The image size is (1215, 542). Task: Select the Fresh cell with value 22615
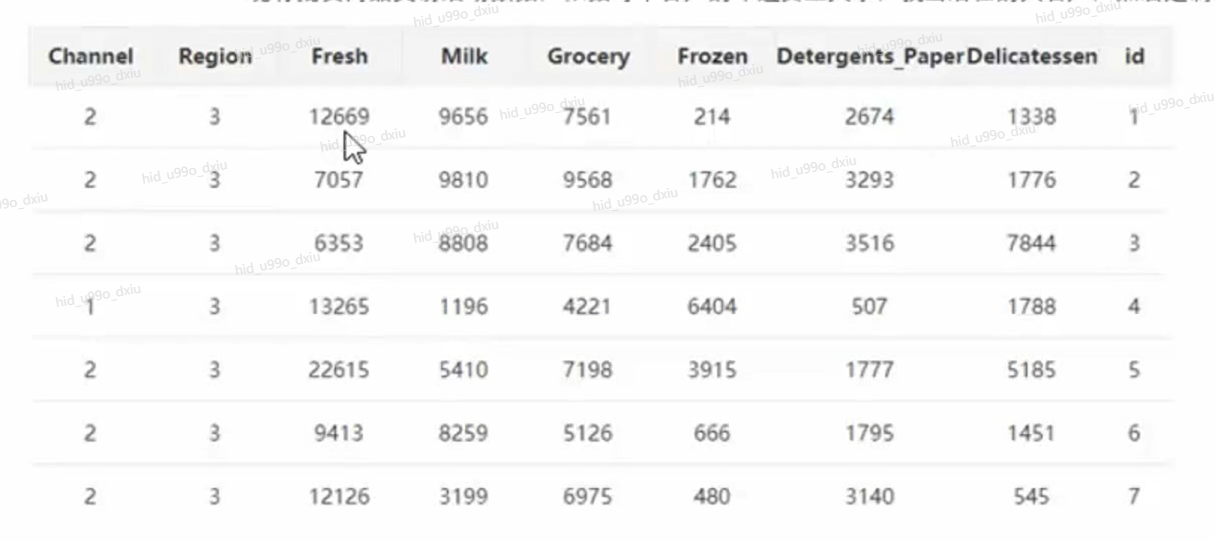click(339, 370)
